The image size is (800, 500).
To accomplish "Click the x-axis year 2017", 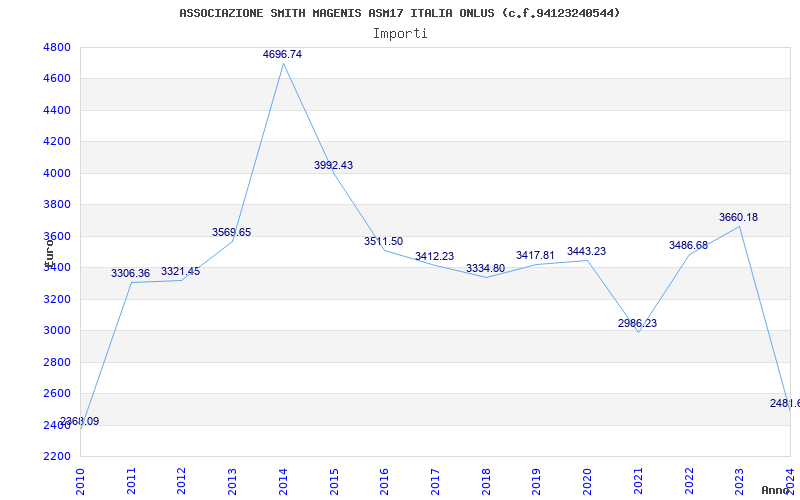I will coord(435,481).
